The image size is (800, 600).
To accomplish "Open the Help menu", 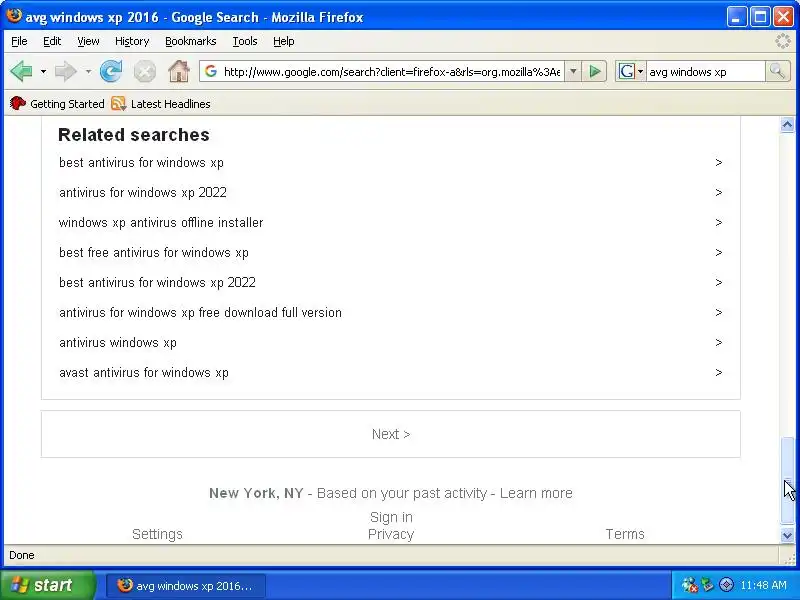I will tap(284, 41).
